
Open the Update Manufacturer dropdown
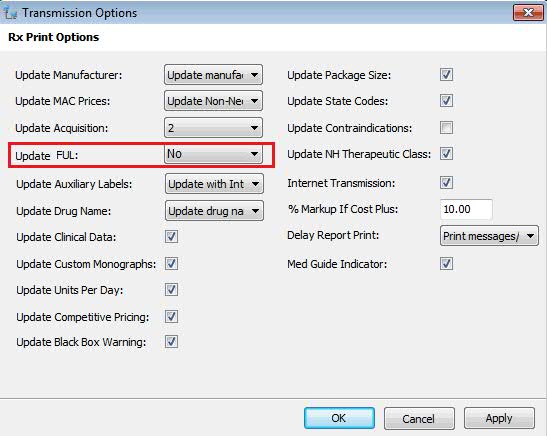[x=213, y=75]
